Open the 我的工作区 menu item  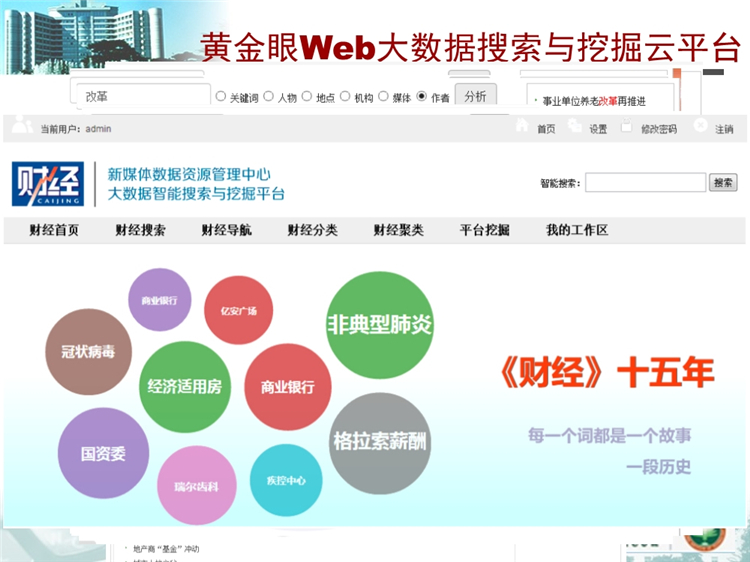pos(577,230)
